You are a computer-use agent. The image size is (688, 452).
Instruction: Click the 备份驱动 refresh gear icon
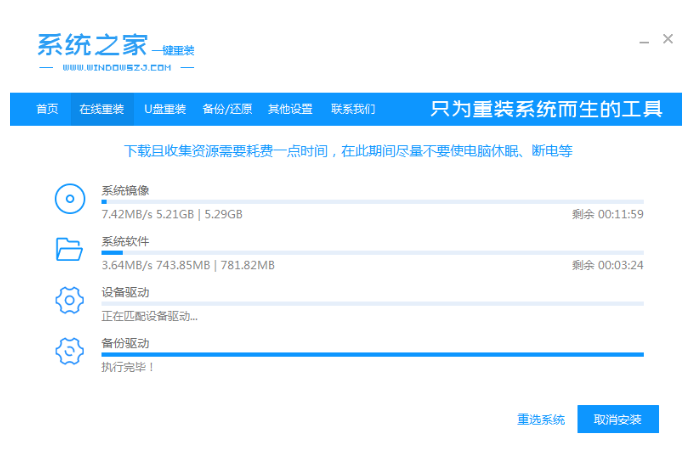pos(69,351)
